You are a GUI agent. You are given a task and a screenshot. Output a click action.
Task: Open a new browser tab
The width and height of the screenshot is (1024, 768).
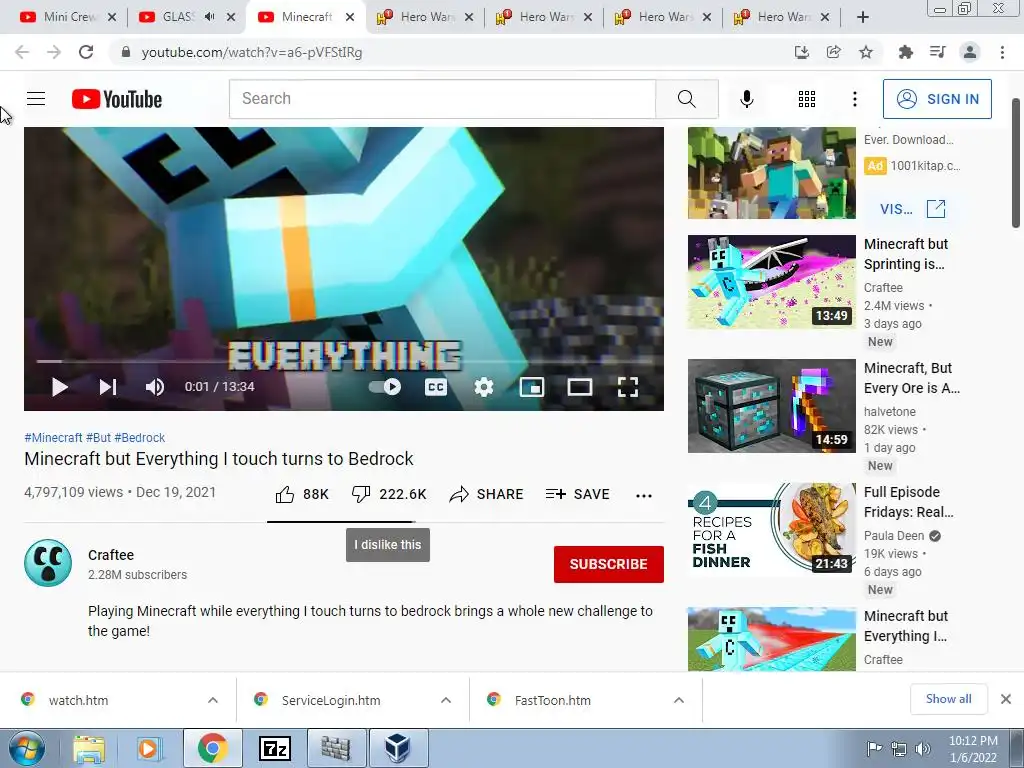(x=863, y=17)
